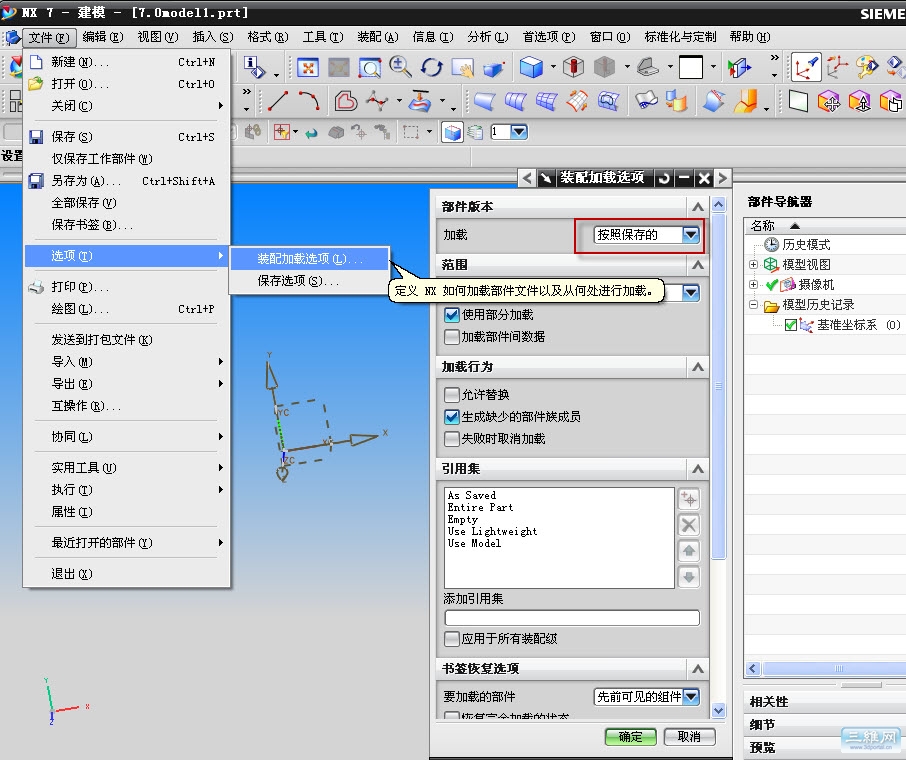Open the 相关性 panel

tap(825, 702)
